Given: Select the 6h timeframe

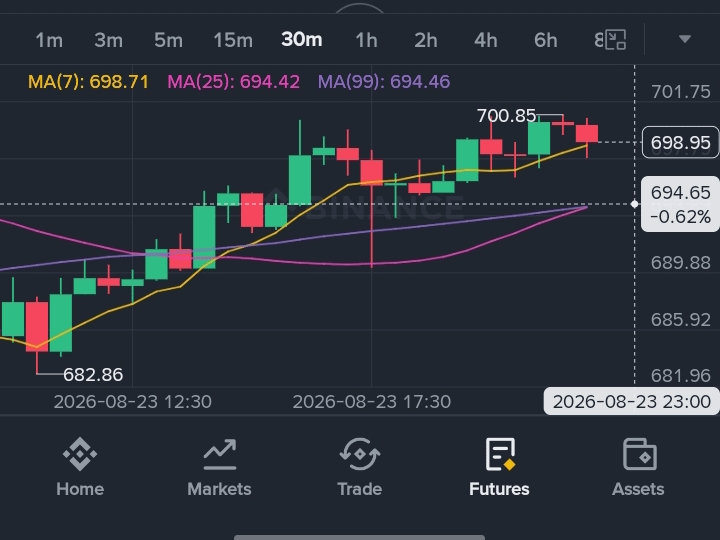Looking at the screenshot, I should [x=546, y=40].
